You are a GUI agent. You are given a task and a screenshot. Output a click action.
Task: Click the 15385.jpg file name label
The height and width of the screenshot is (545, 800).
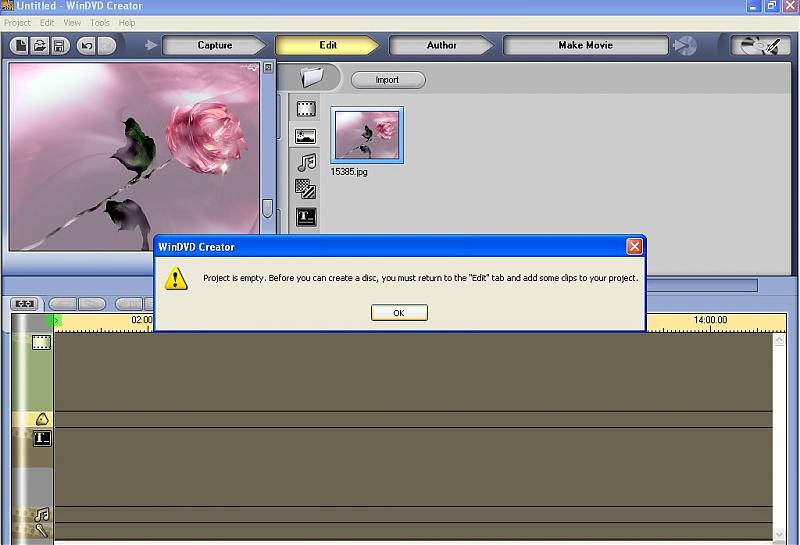click(x=349, y=172)
